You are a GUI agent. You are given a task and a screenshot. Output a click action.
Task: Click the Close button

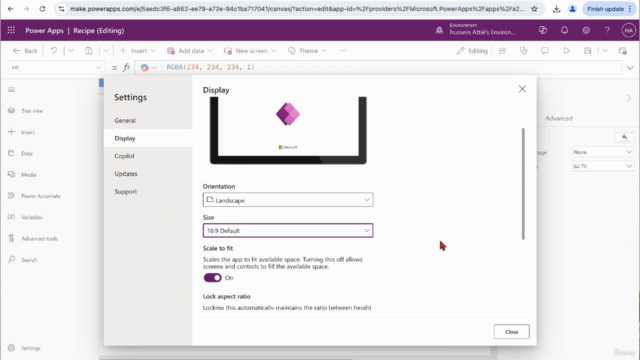click(511, 332)
